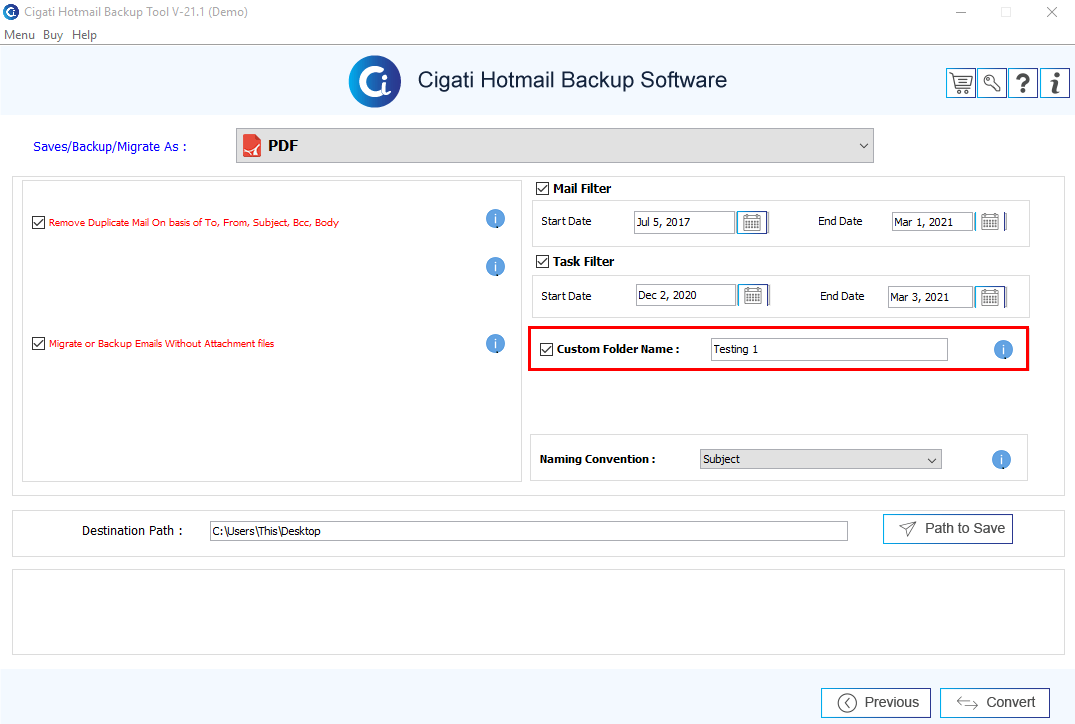Uncheck the Task Filter checkbox

pos(542,261)
